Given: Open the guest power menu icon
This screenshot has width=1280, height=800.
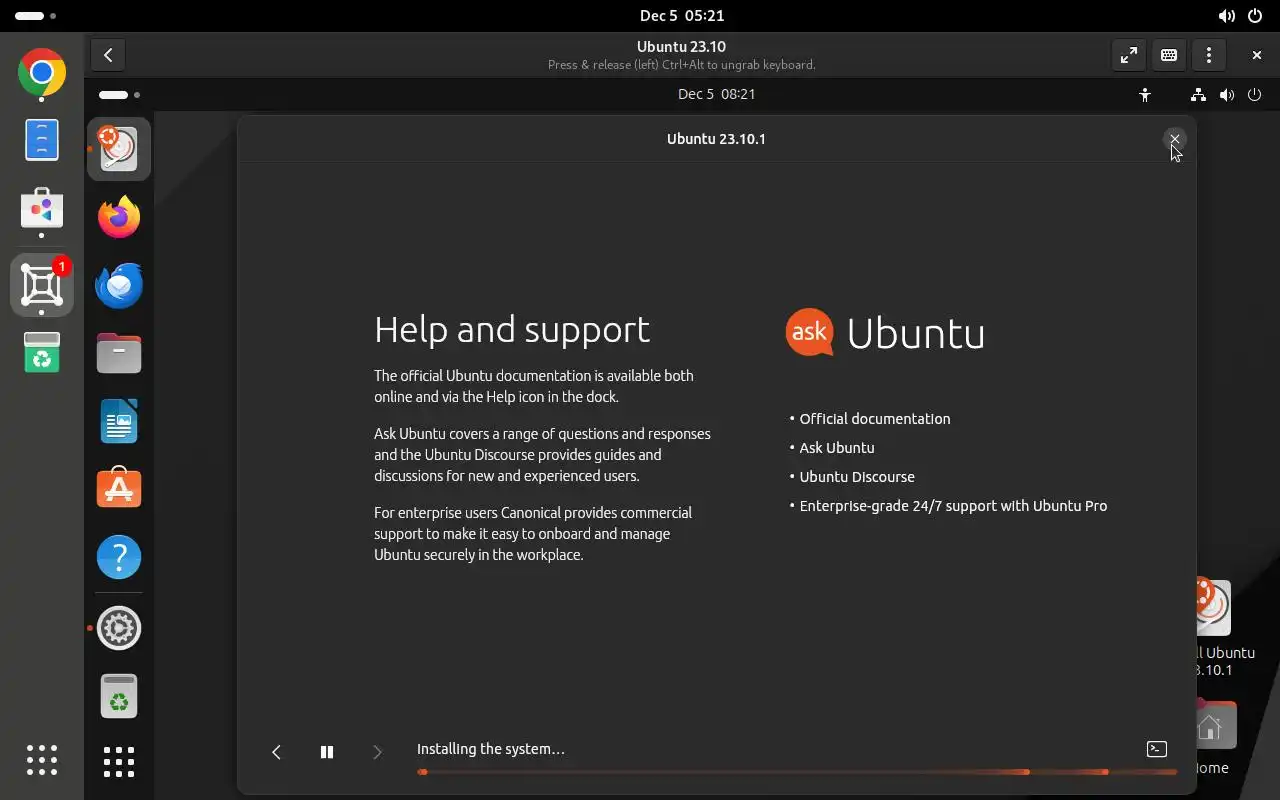Looking at the screenshot, I should click(x=1255, y=95).
